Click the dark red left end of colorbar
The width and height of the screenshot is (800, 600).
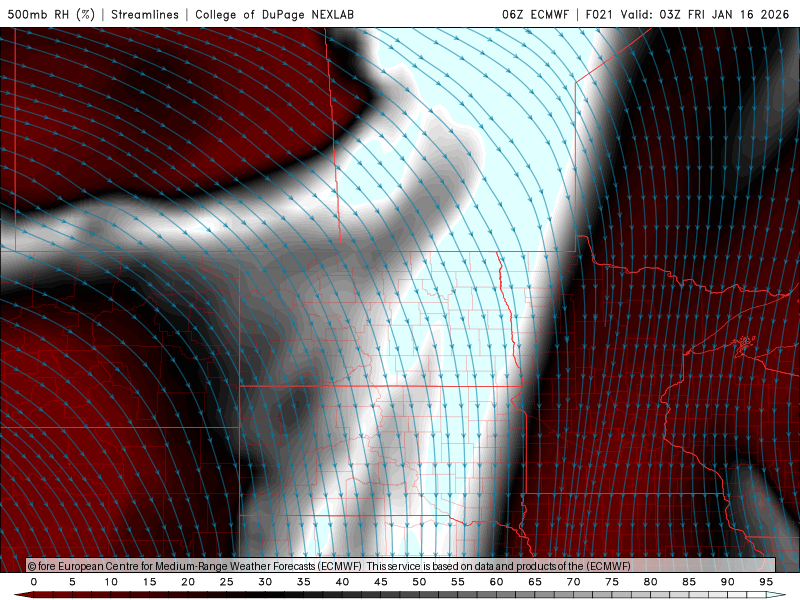[23, 595]
